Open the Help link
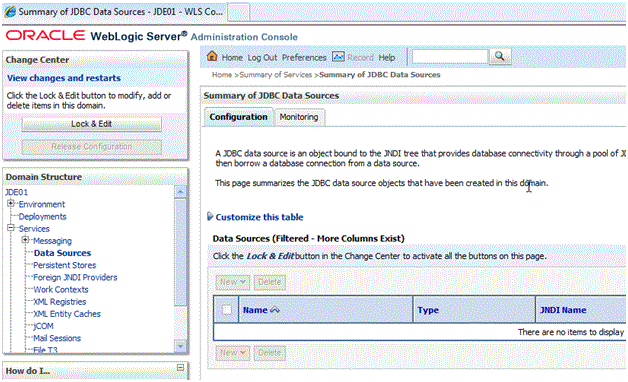 387,58
